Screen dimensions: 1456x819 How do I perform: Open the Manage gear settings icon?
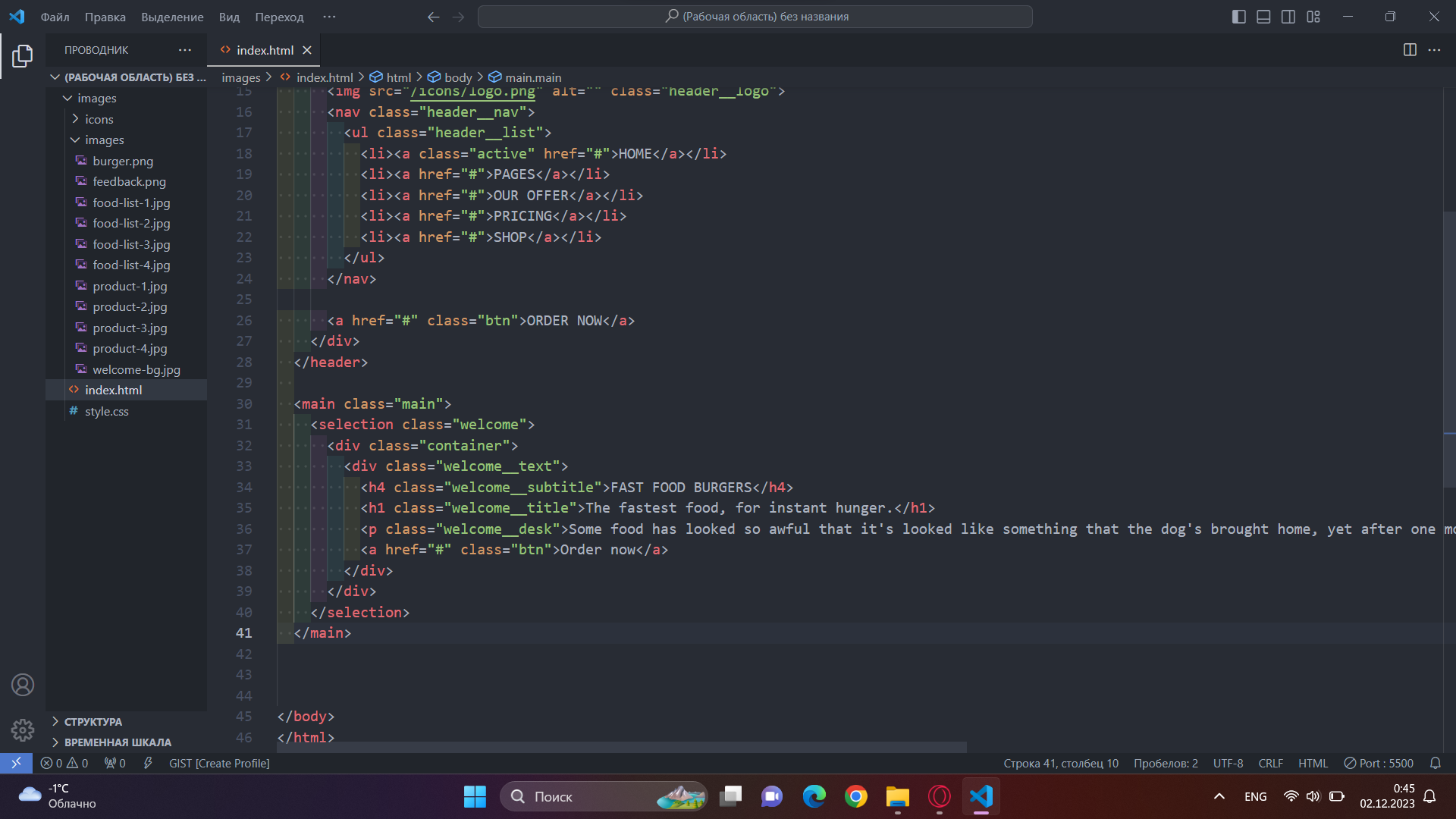23,730
